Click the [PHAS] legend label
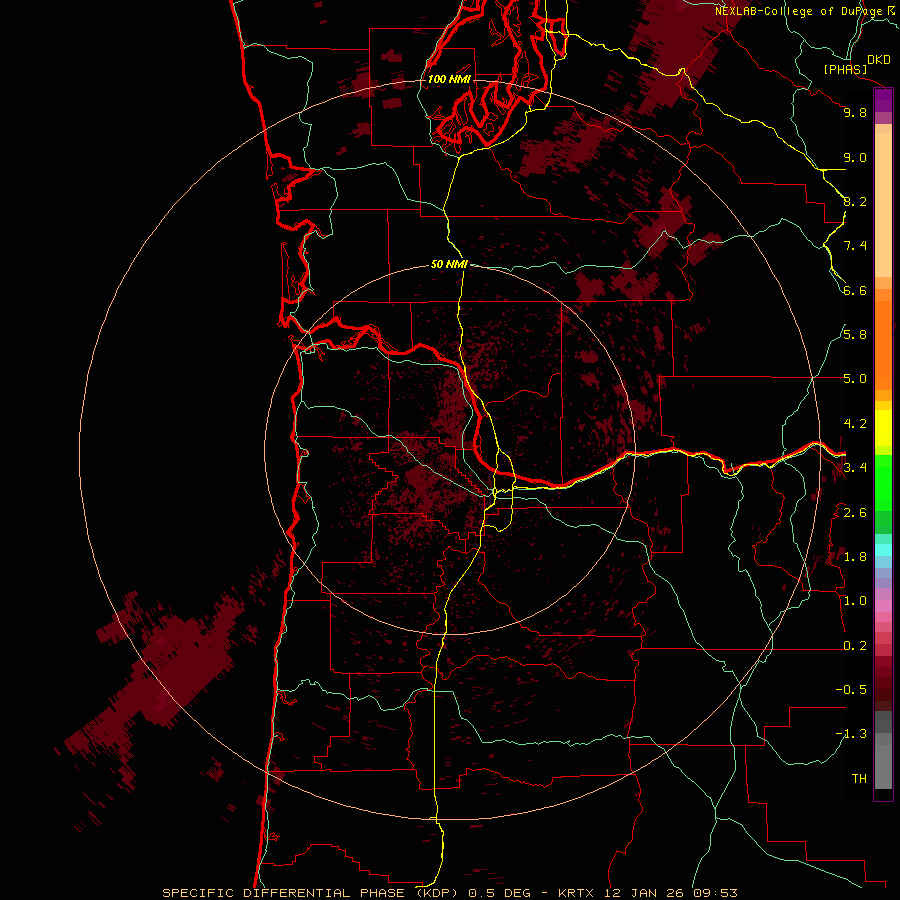900x900 pixels. [x=845, y=70]
